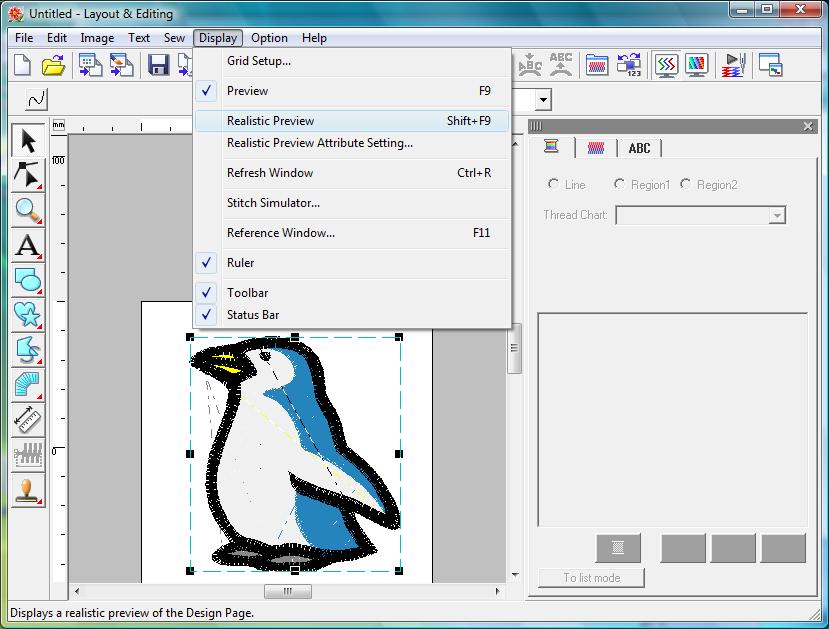This screenshot has height=629, width=829.
Task: Select the Text tool
Action: (x=27, y=245)
